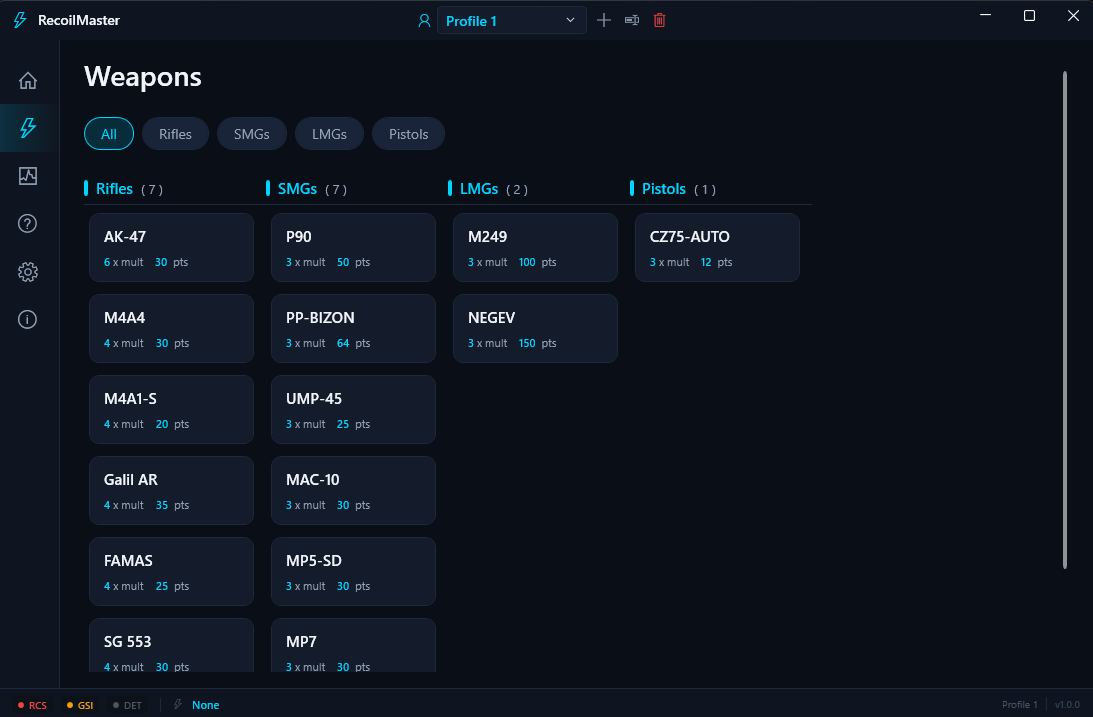The image size is (1093, 717).
Task: Minimize the RecoilMaster window
Action: pos(986,15)
